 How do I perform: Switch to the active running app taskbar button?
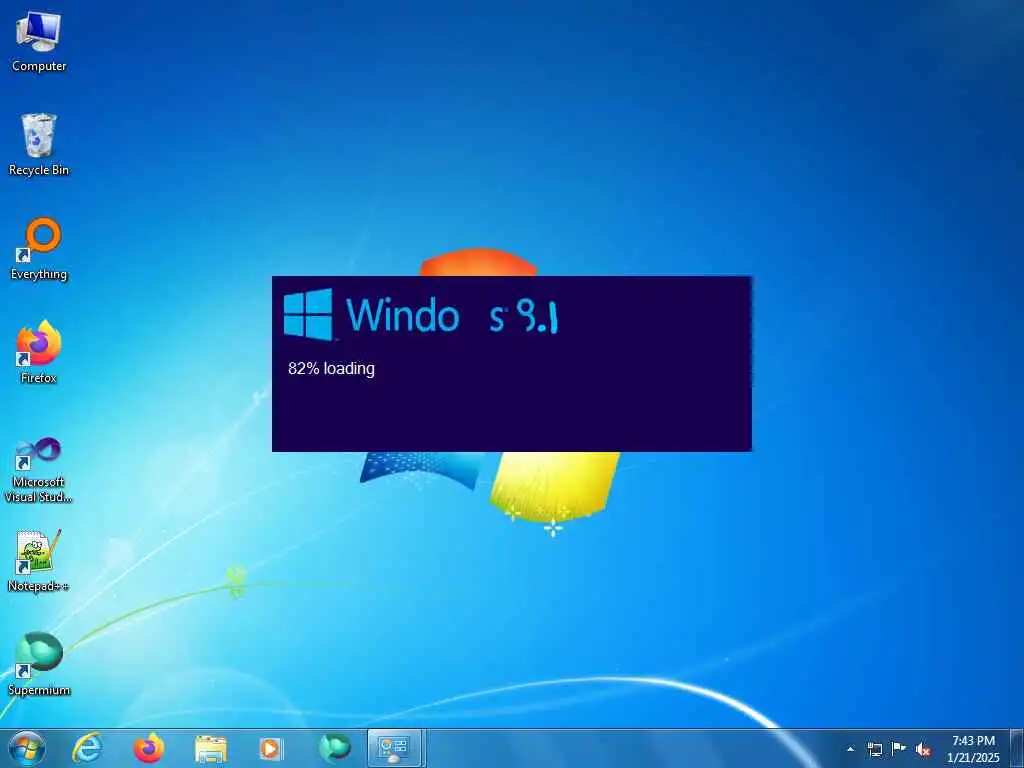396,748
